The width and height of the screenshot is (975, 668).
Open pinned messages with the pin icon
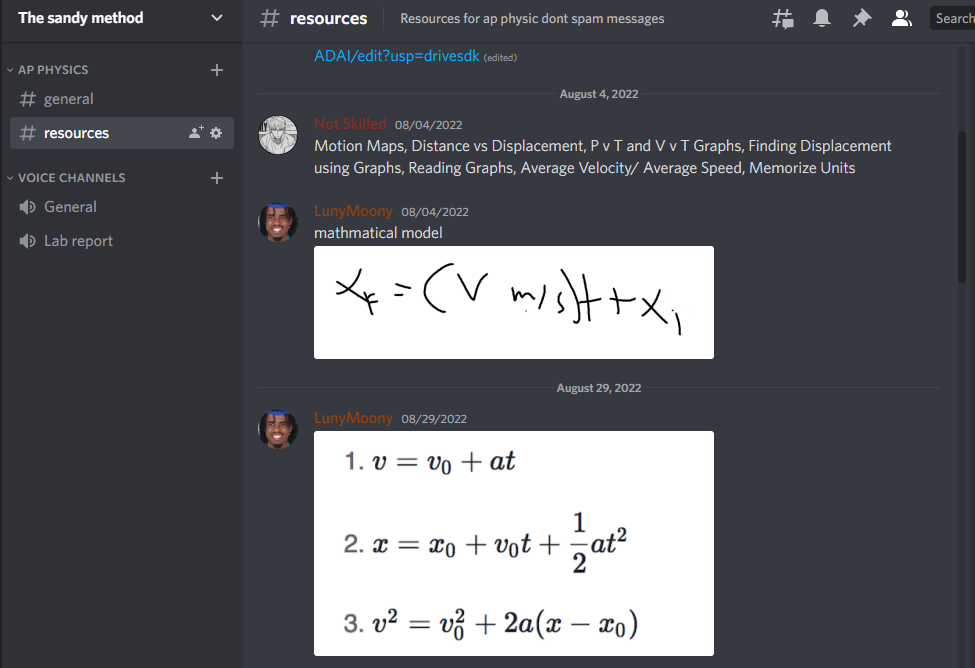tap(862, 19)
